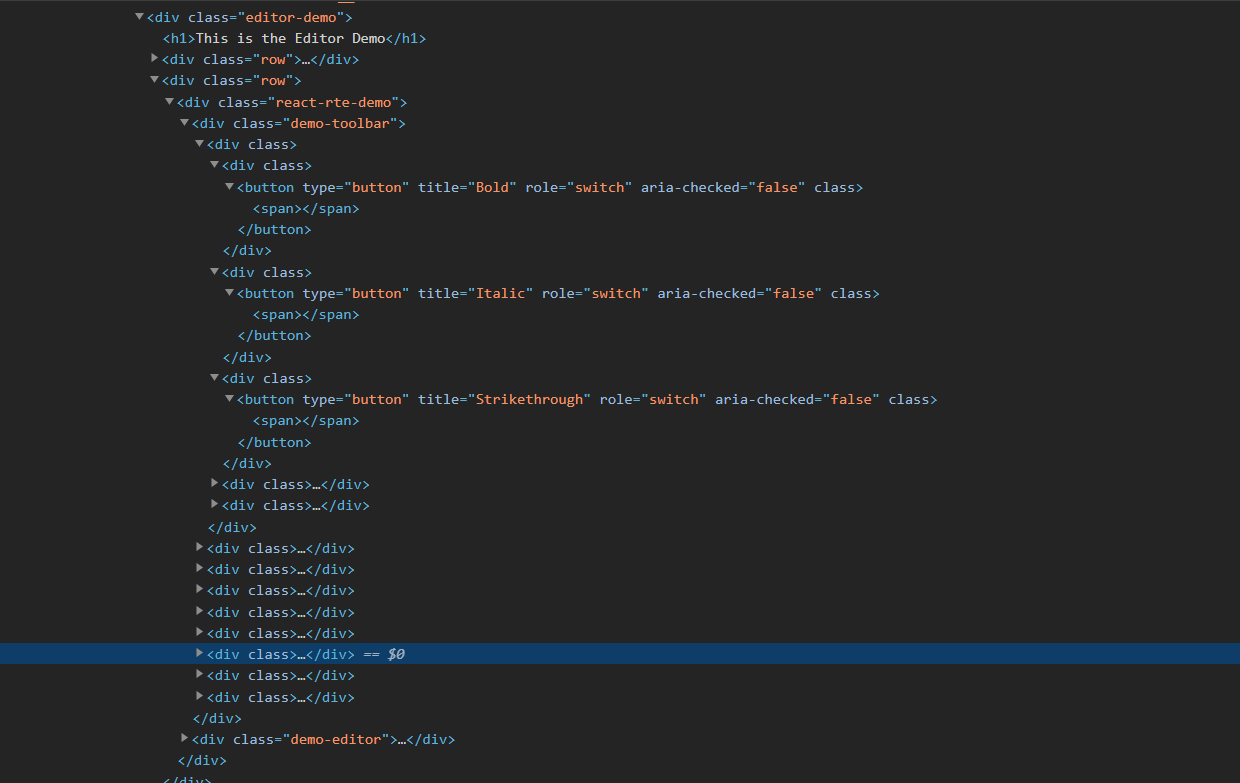The height and width of the screenshot is (783, 1240).
Task: Click the title="Bold" attribute
Action: click(467, 187)
